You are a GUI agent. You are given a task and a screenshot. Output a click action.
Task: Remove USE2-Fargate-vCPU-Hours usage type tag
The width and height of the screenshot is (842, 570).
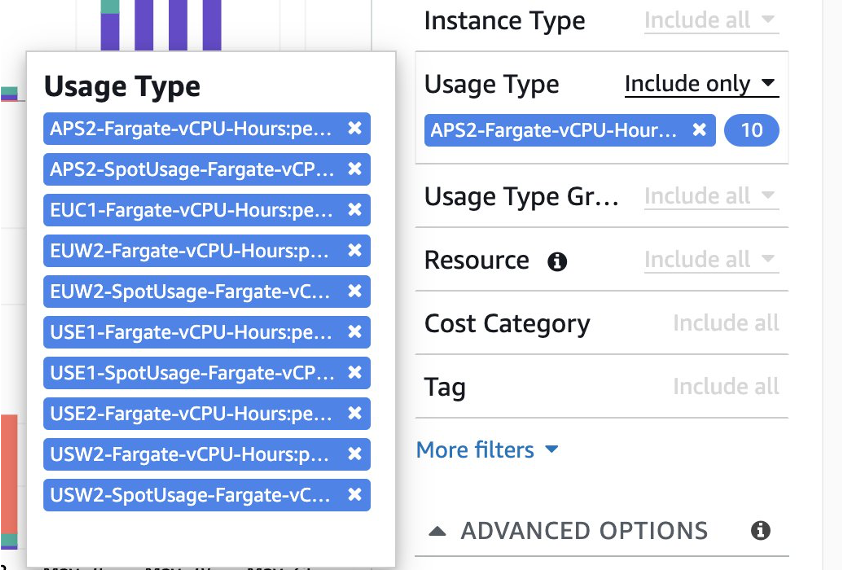354,413
